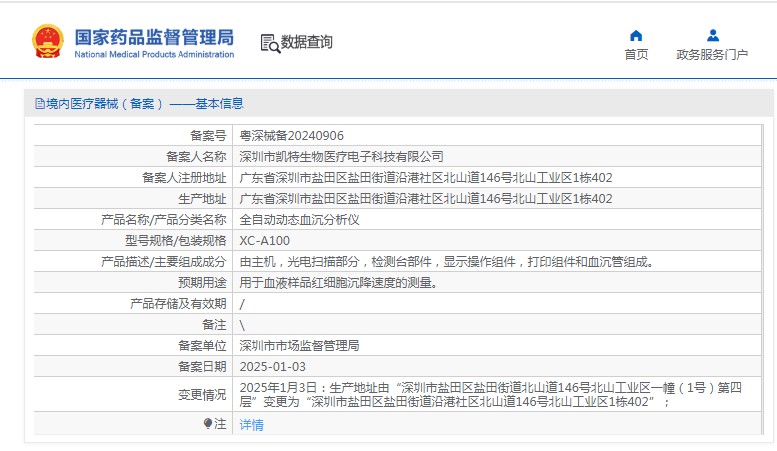Click the 国家药品监督管理局 title

(154, 37)
